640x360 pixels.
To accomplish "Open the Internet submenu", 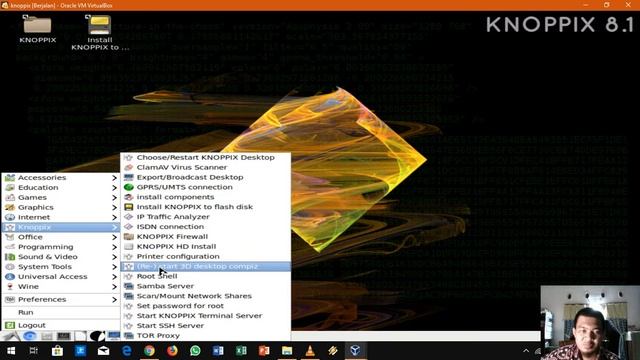I will pos(61,217).
